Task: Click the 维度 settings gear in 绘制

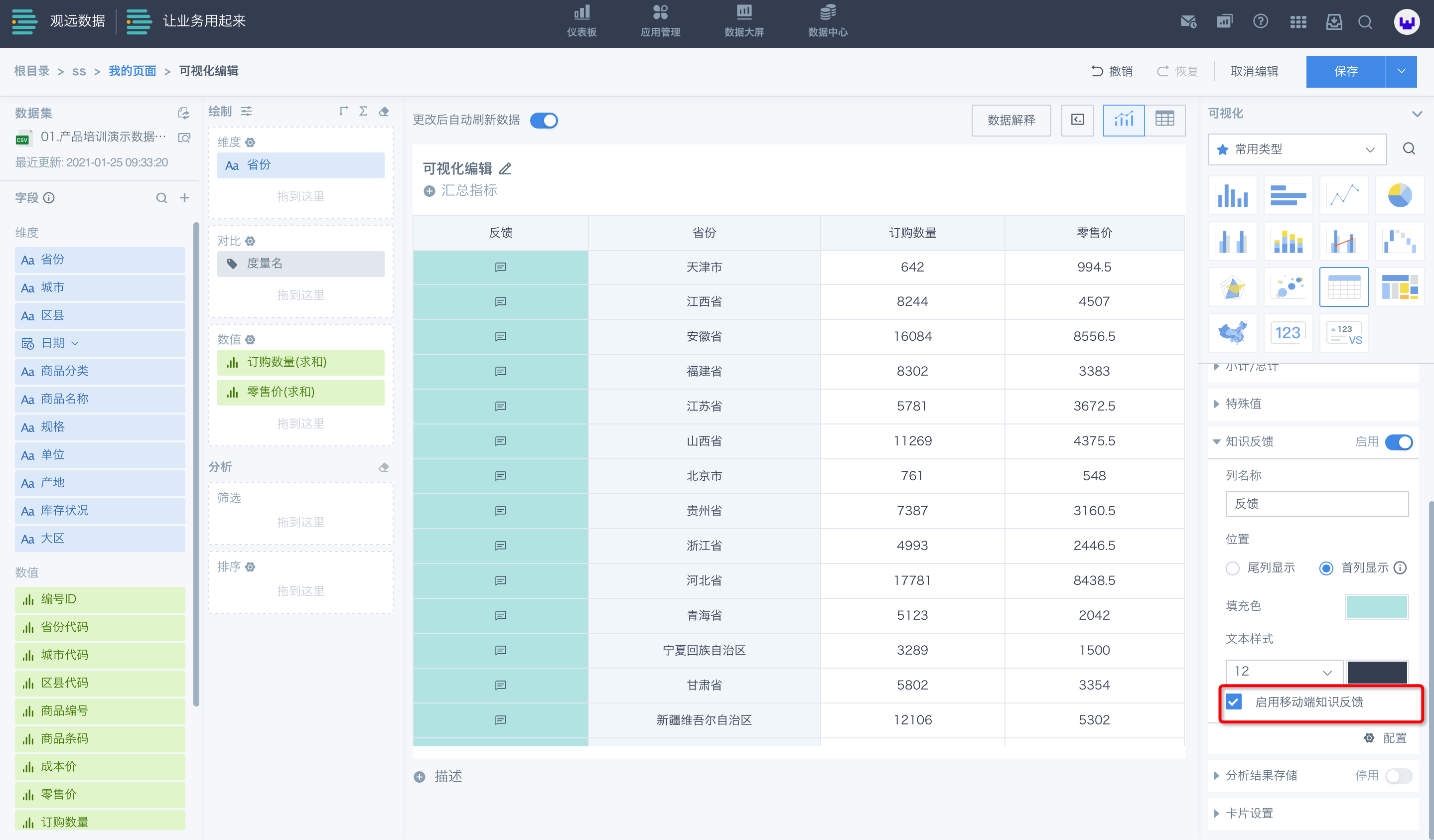Action: 250,141
